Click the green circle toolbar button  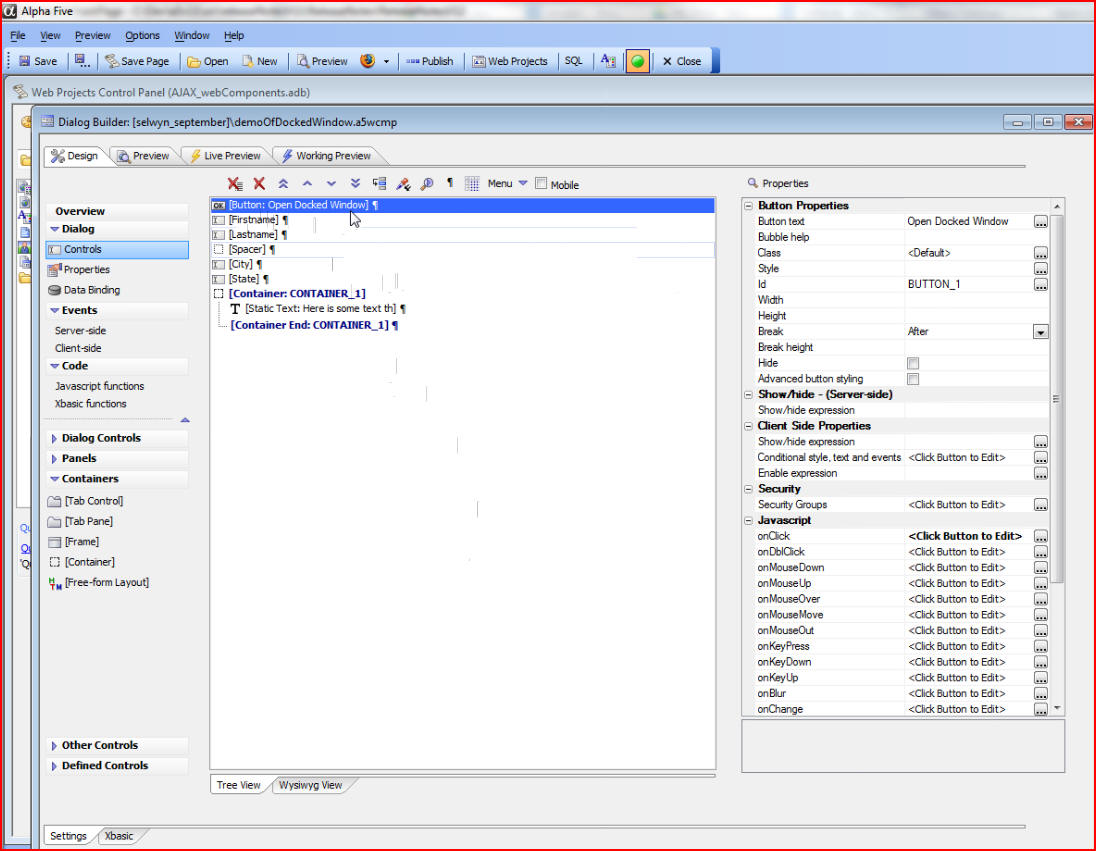click(637, 62)
